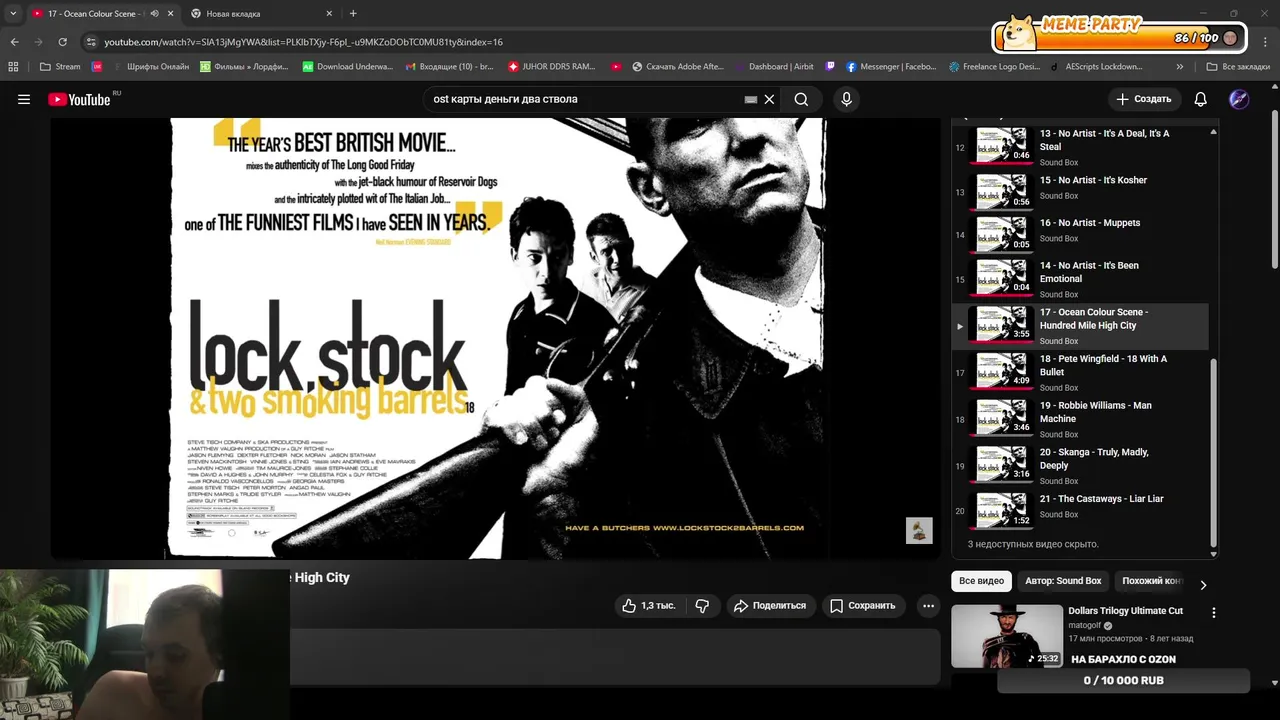The image size is (1280, 720).
Task: Run search with the magnifier button
Action: 801,99
